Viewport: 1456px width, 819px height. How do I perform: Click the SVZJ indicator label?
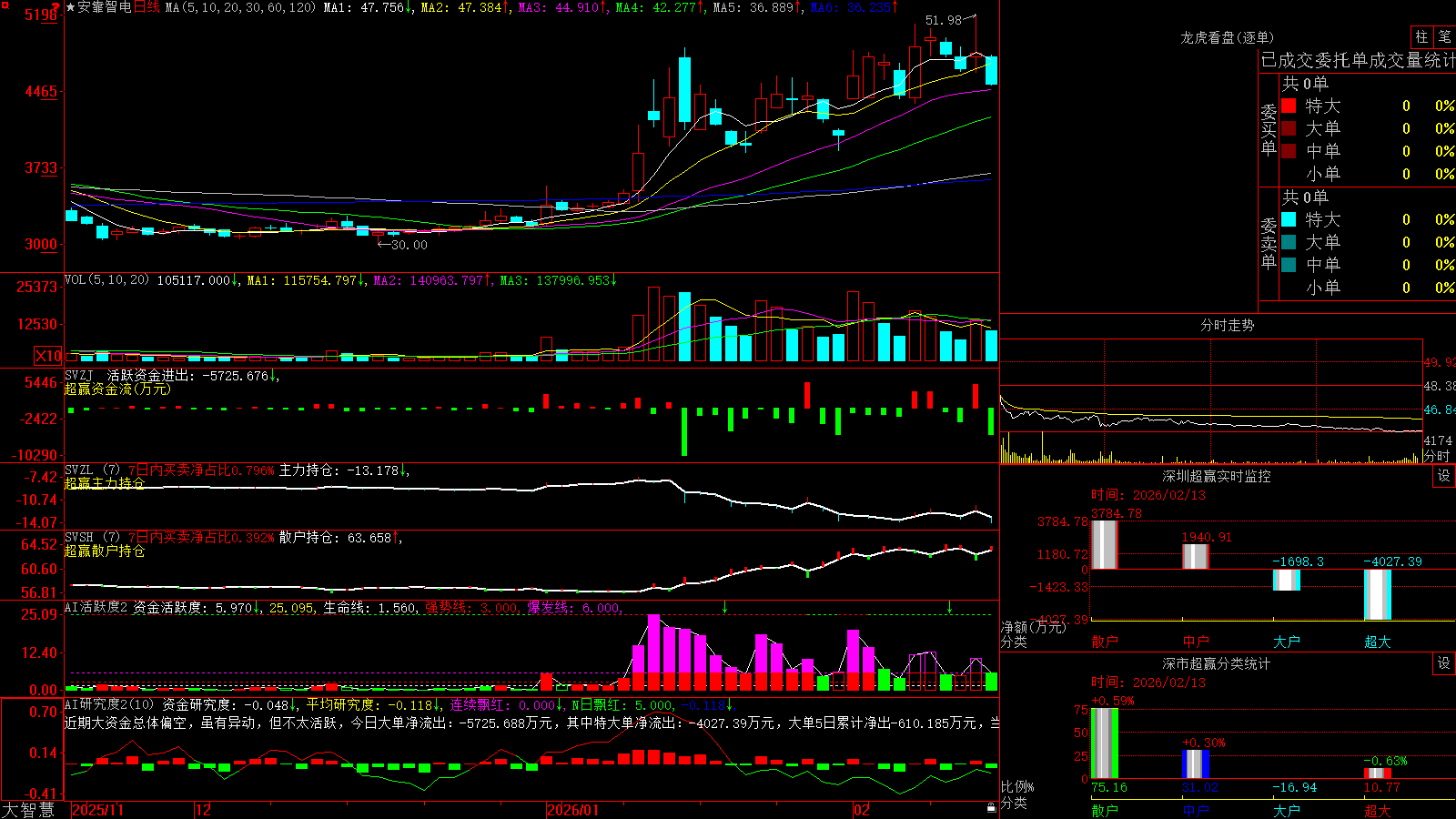pos(79,375)
